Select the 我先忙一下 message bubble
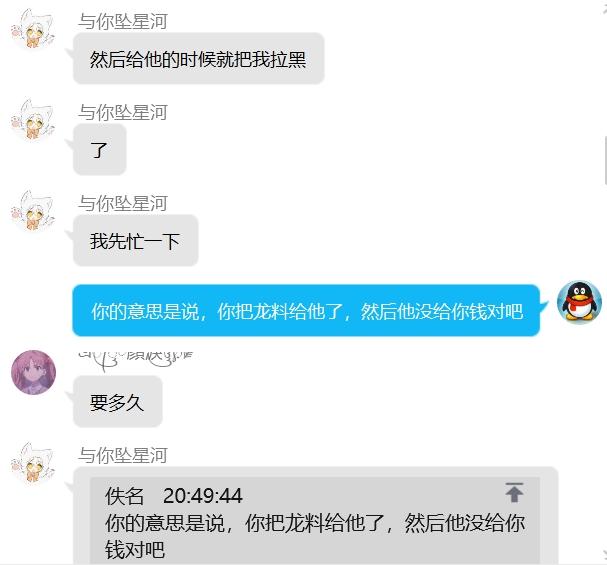607x565 pixels. (x=135, y=241)
